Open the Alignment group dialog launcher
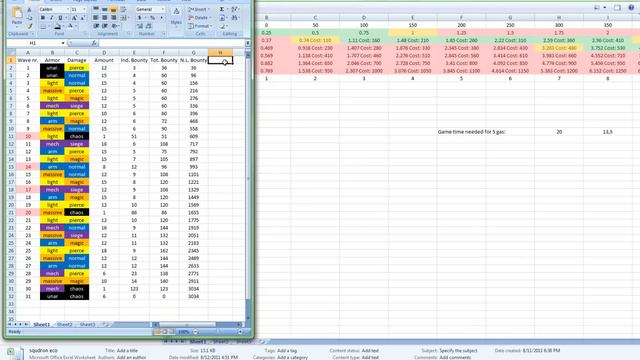Image resolution: width=640 pixels, height=360 pixels. [130, 34]
